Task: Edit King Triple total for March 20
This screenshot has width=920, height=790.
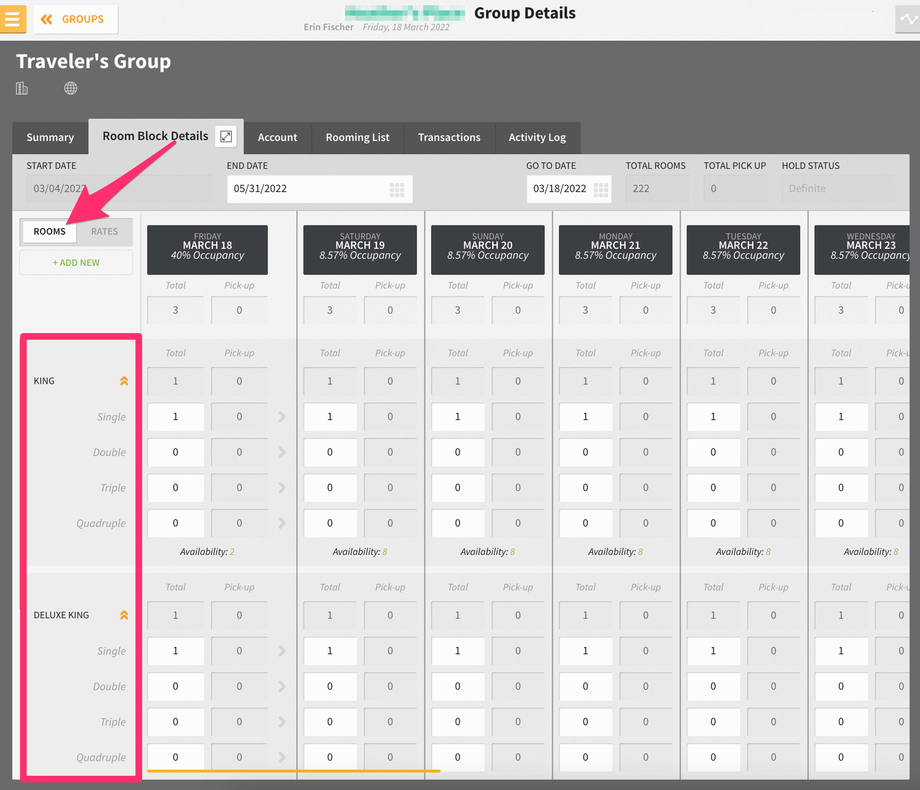Action: click(x=458, y=488)
